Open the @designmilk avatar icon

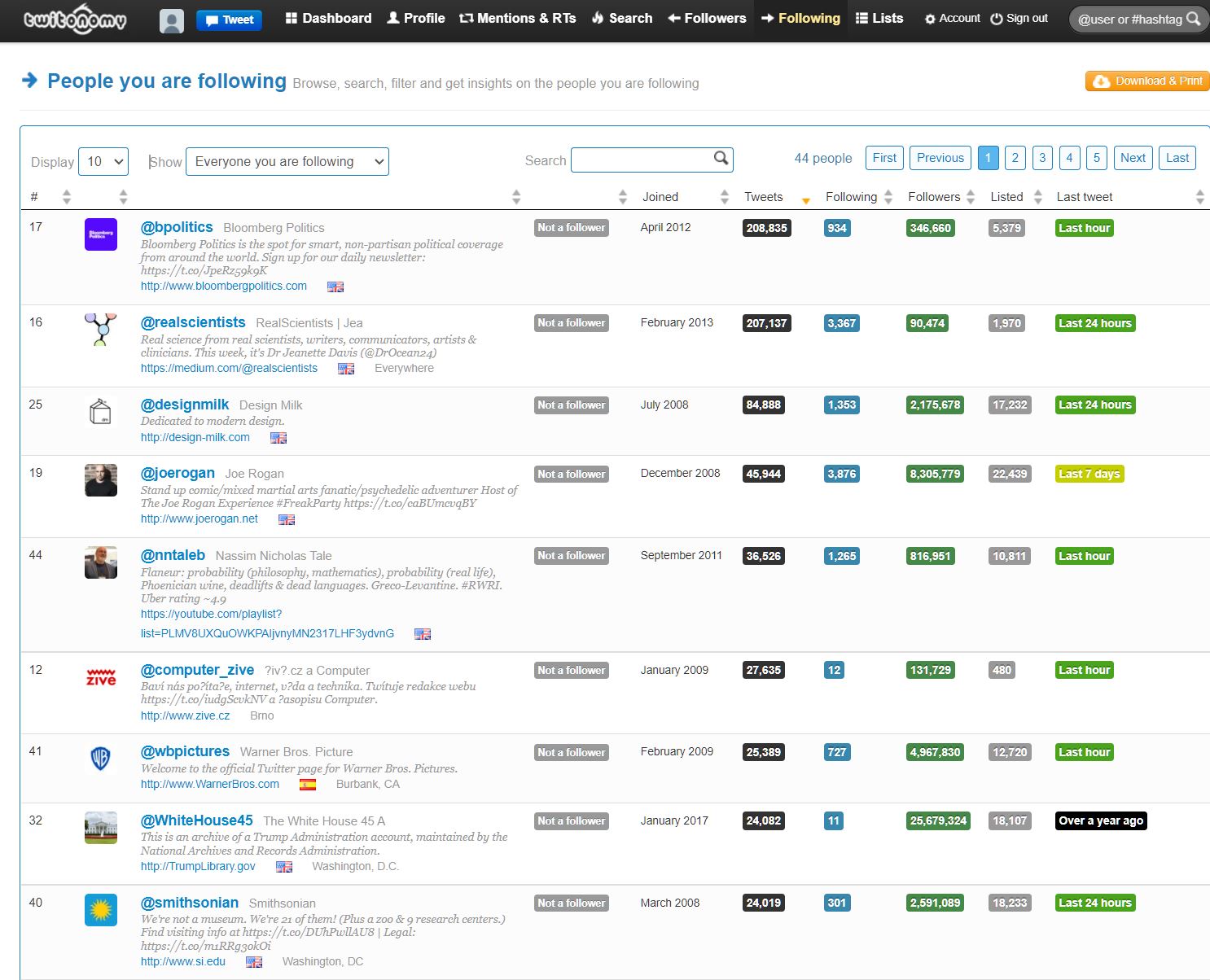tap(101, 412)
